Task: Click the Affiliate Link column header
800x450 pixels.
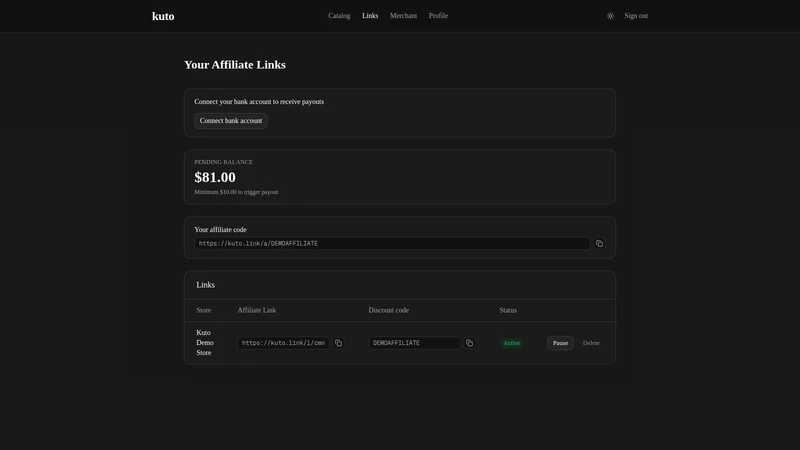Action: coord(257,310)
